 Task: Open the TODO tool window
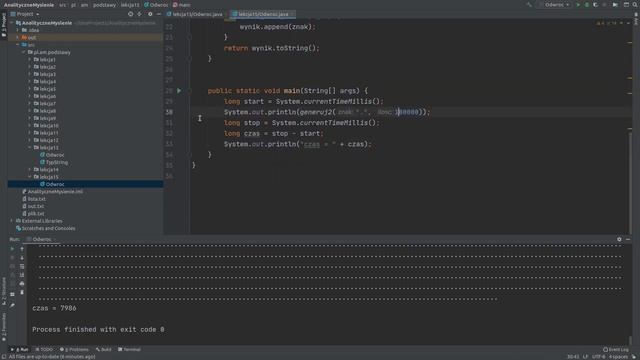pos(44,349)
